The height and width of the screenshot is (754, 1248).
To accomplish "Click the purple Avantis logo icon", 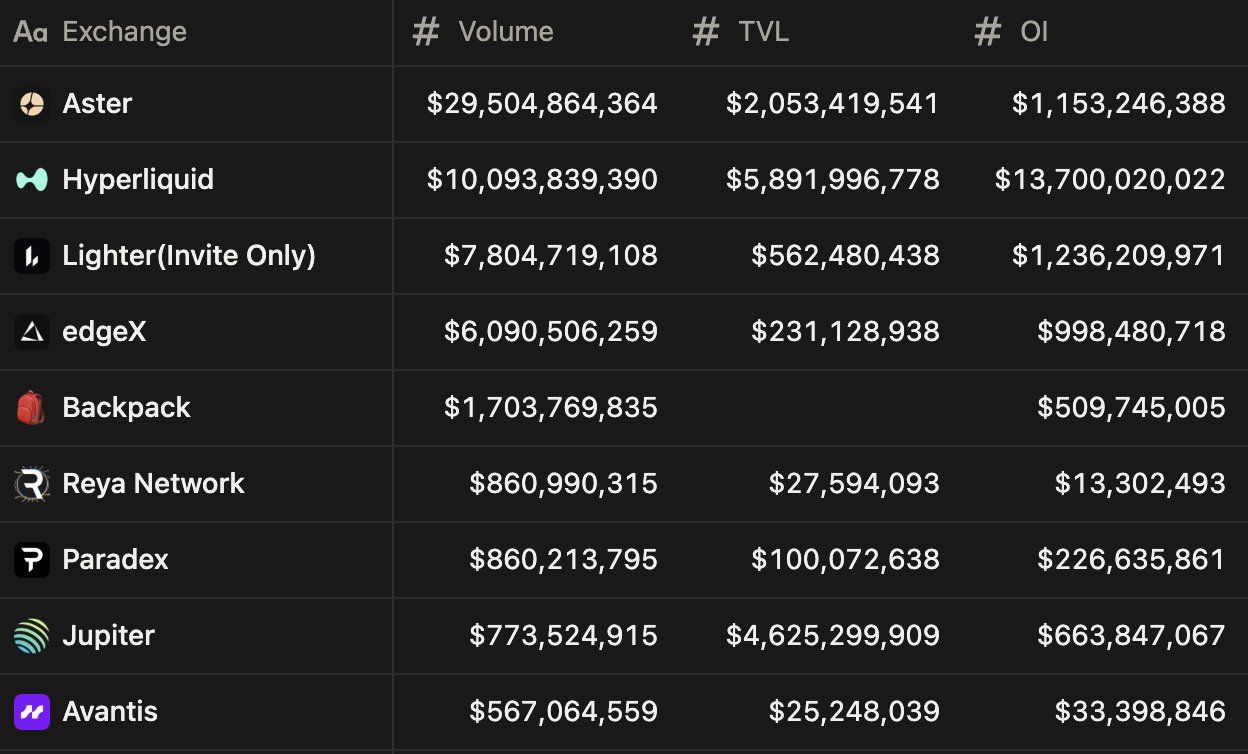I will (31, 712).
